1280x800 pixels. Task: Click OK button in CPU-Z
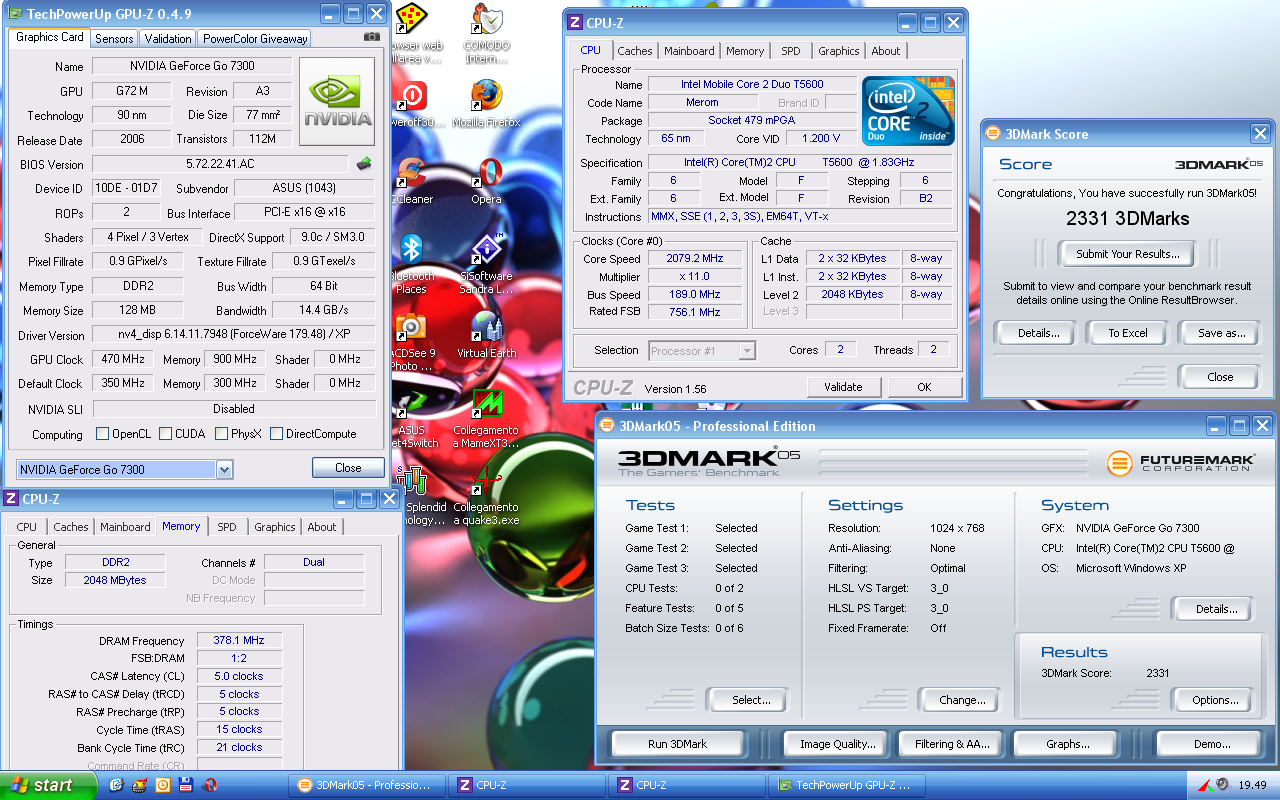[924, 387]
